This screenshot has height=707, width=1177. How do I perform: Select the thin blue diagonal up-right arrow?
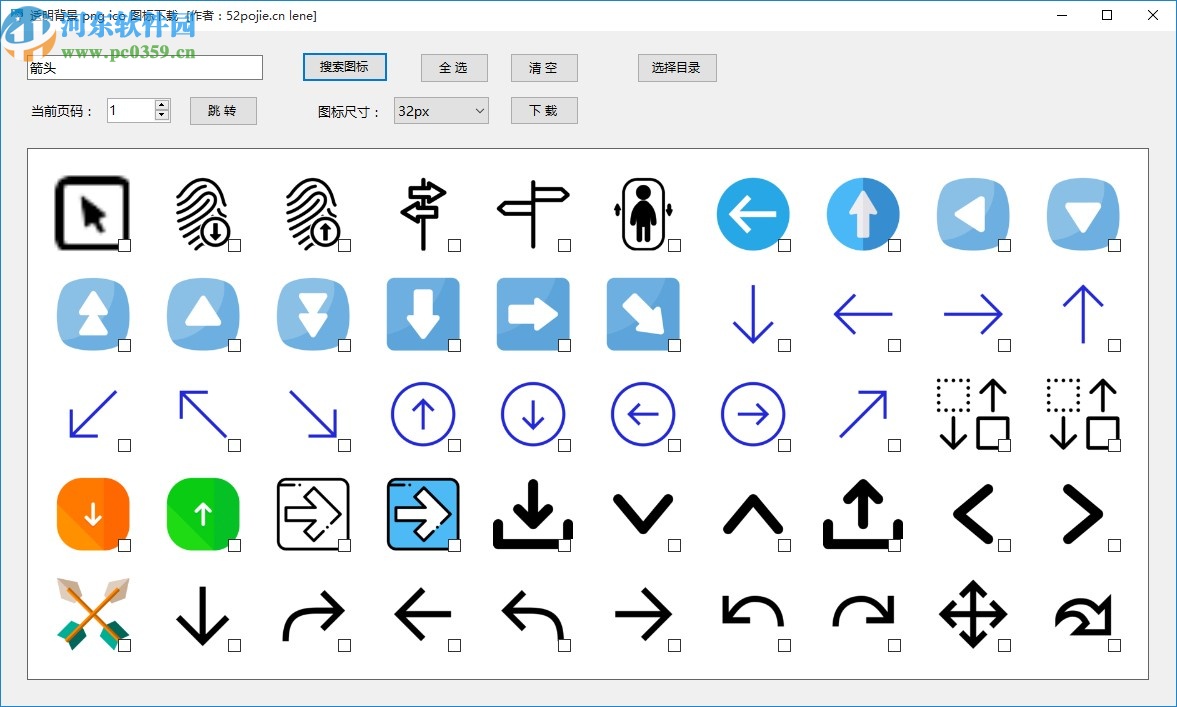pos(862,414)
